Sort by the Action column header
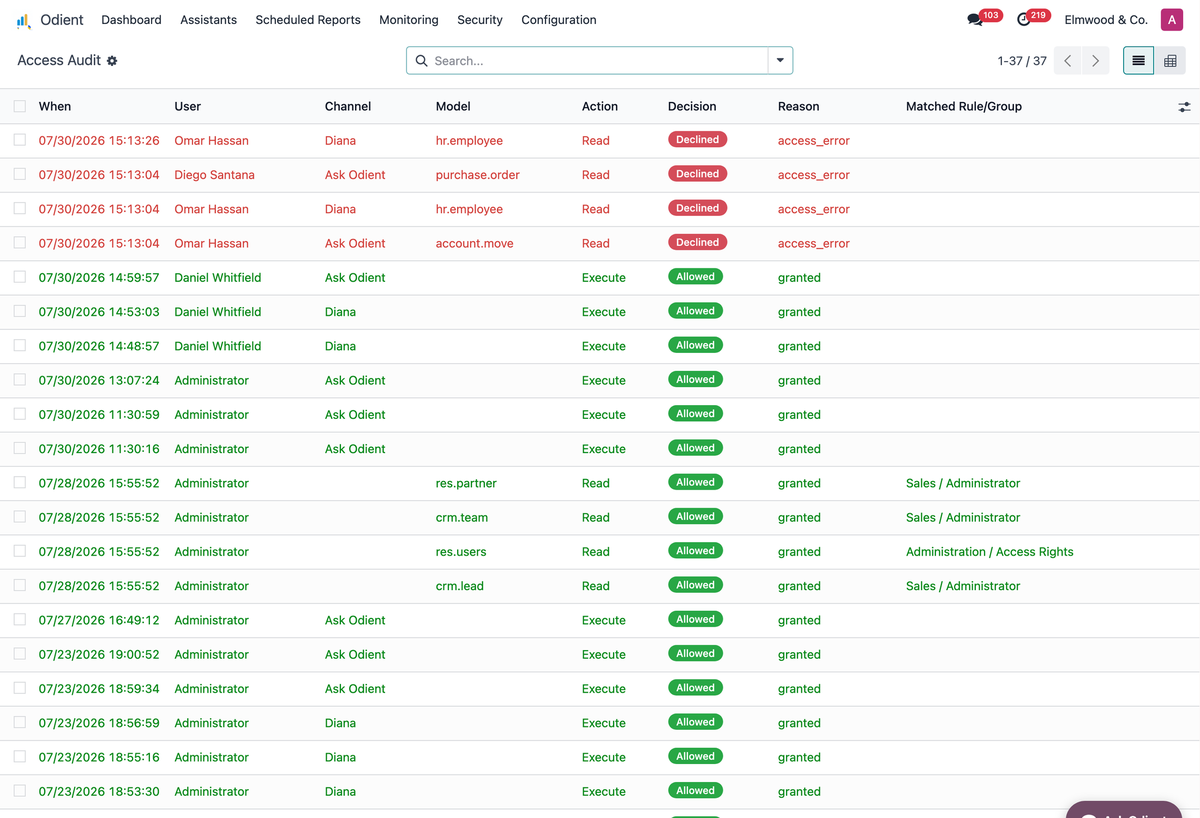This screenshot has width=1200, height=818. pos(600,106)
